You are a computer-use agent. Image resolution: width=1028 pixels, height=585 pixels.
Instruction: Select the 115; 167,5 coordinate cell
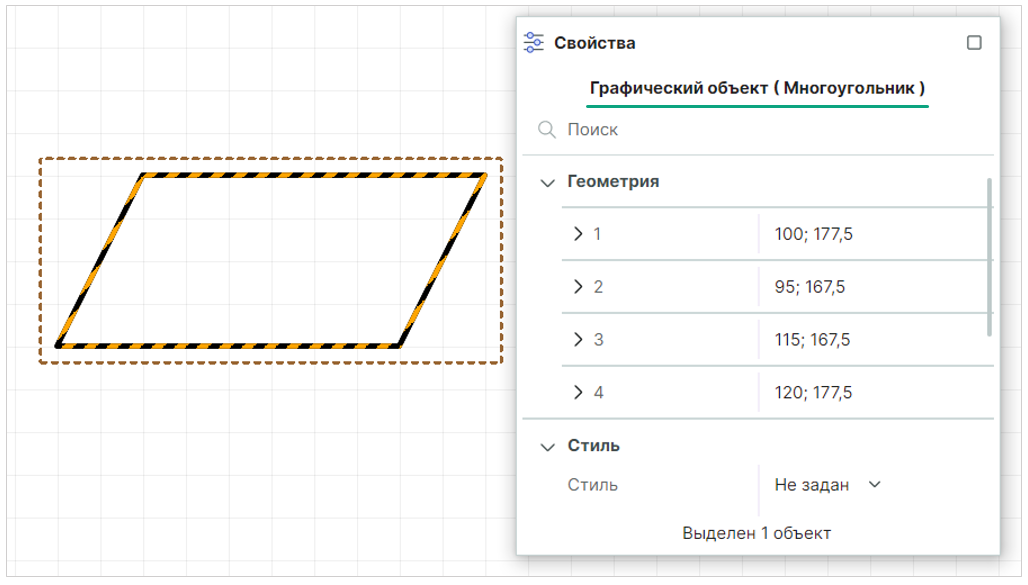point(812,340)
